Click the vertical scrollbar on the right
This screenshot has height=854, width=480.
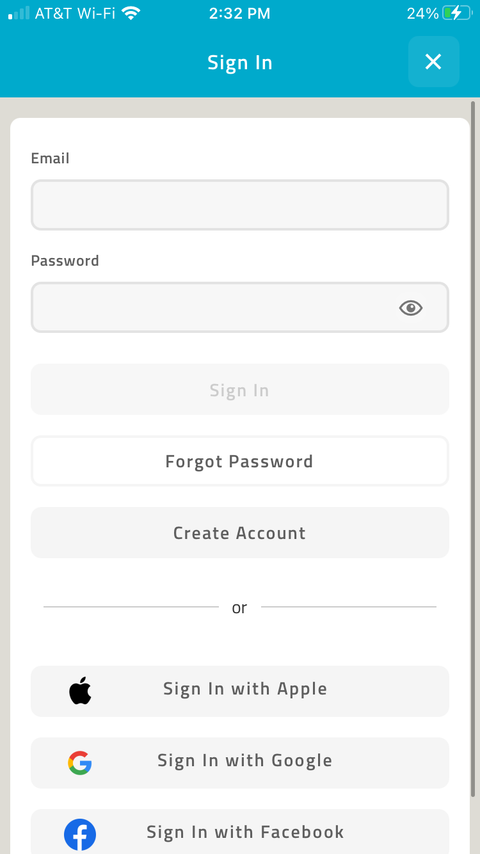pyautogui.click(x=473, y=448)
